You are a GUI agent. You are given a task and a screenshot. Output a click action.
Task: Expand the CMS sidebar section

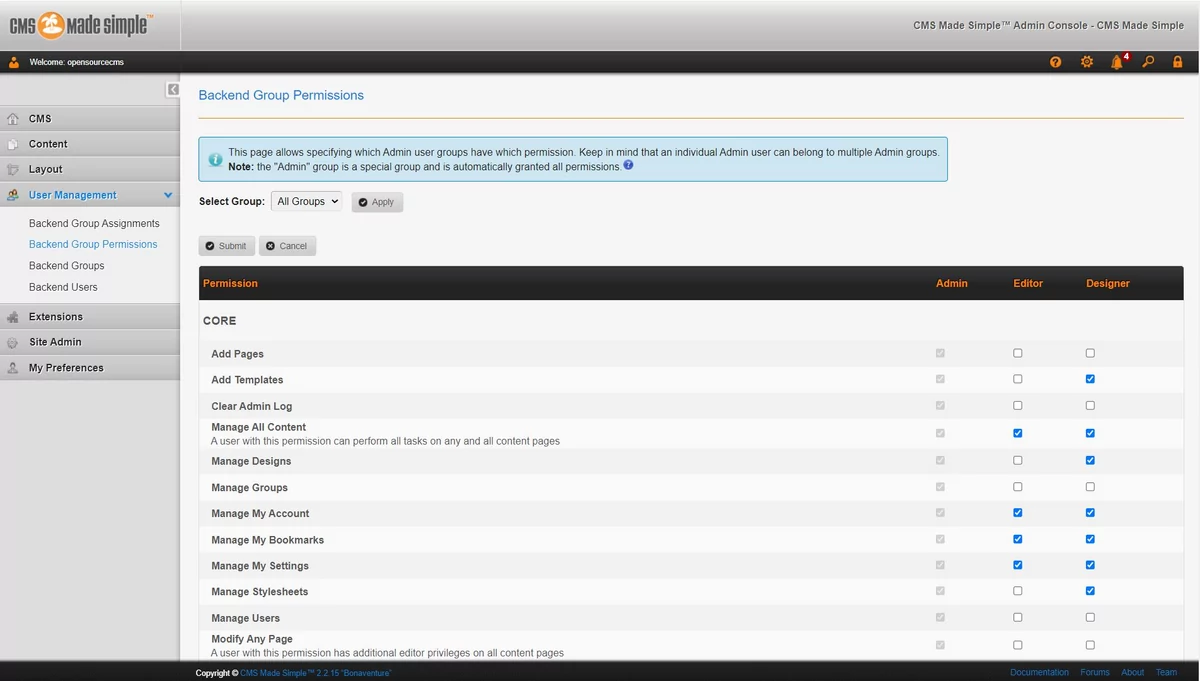click(x=90, y=119)
